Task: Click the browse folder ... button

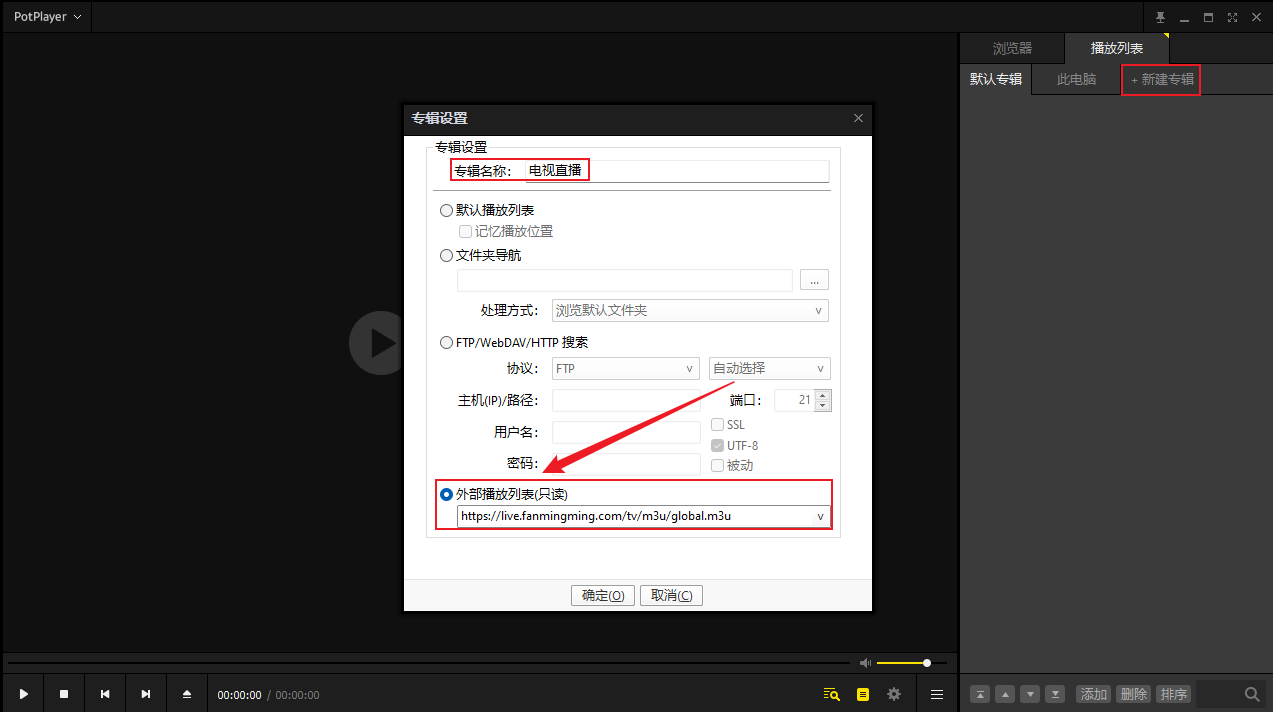Action: pyautogui.click(x=814, y=280)
